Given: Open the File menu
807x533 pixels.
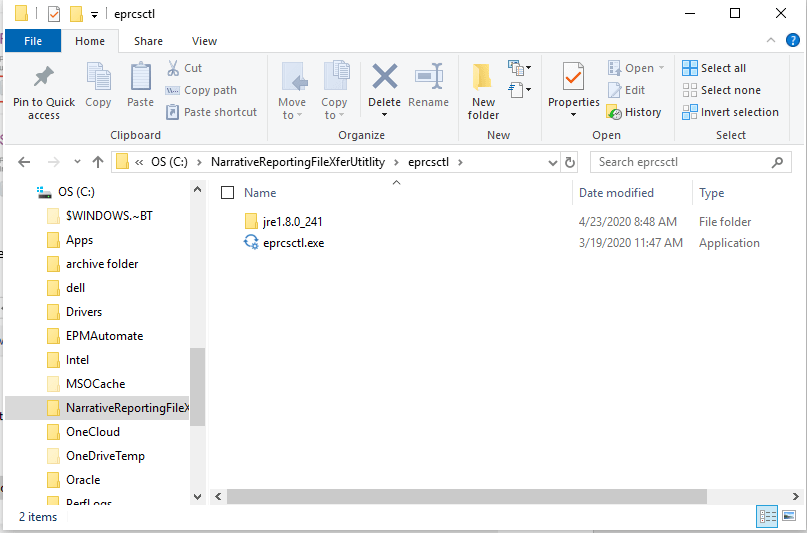Looking at the screenshot, I should [33, 41].
